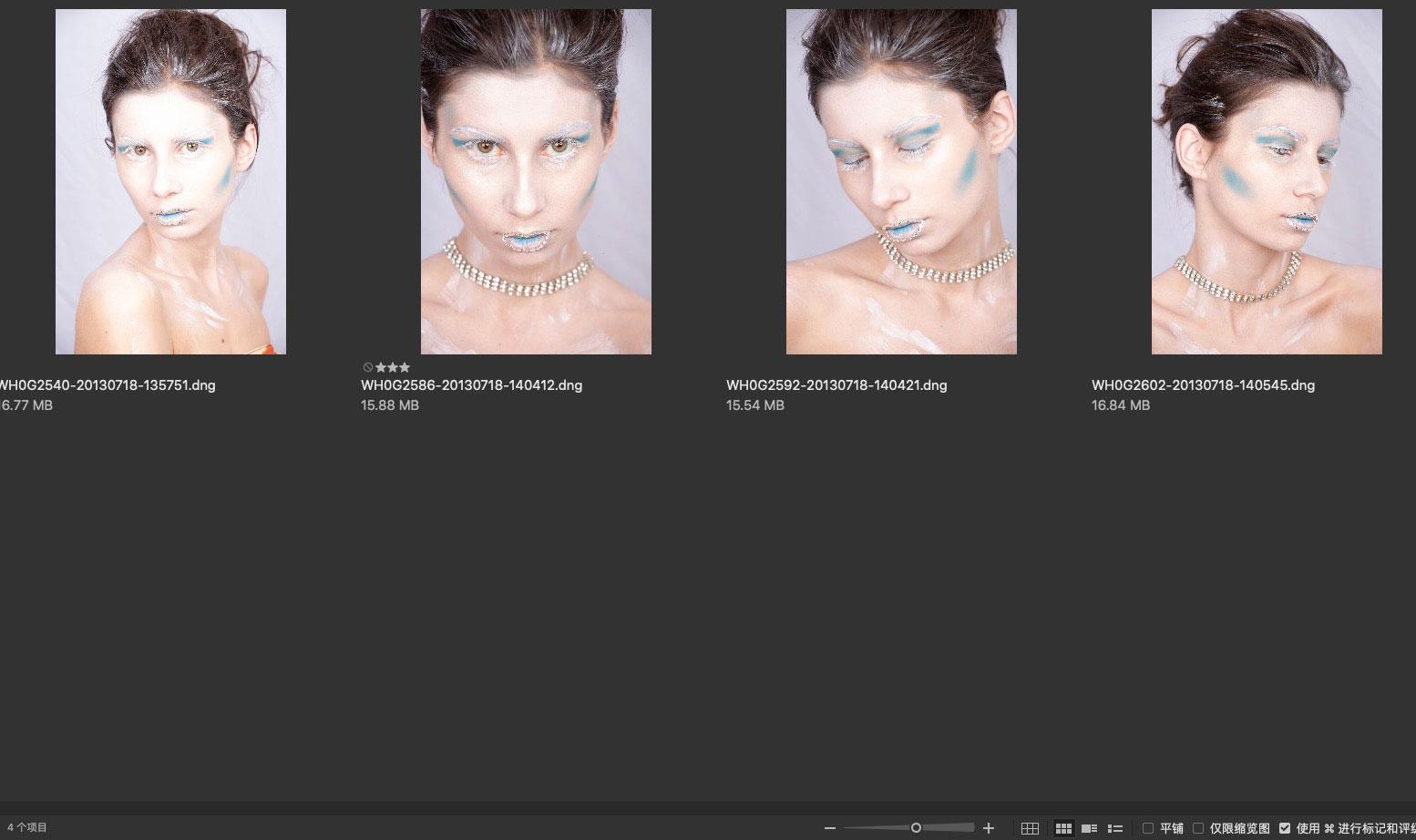Uncheck 使用 ⌘ 进行标记和评级 checkbox
Viewport: 1416px width, 840px height.
(1285, 828)
